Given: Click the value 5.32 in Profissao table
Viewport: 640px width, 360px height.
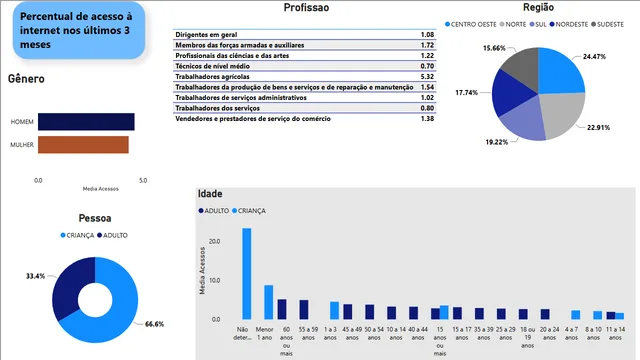Looking at the screenshot, I should [x=427, y=77].
